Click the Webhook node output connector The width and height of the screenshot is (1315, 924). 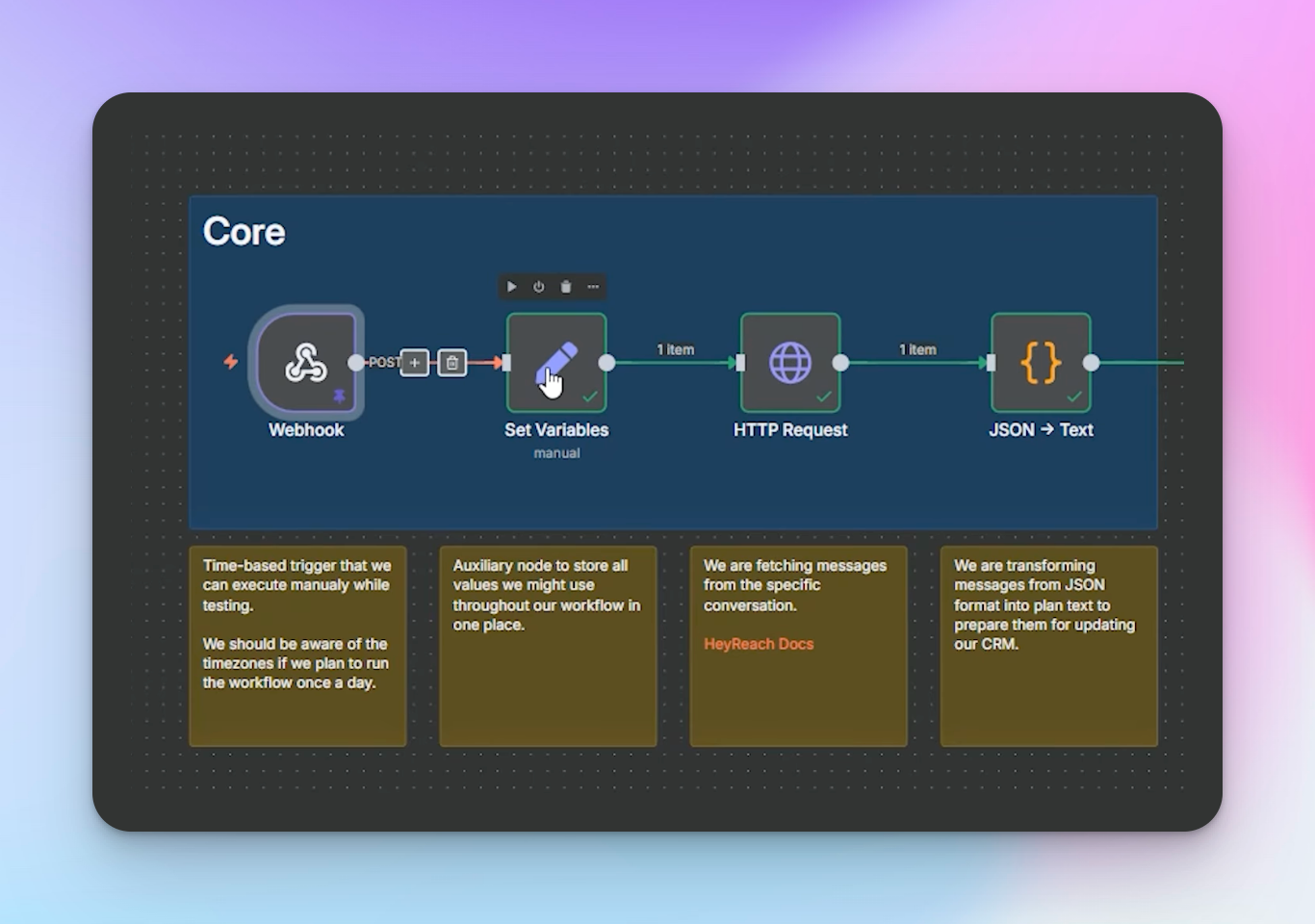[x=356, y=363]
